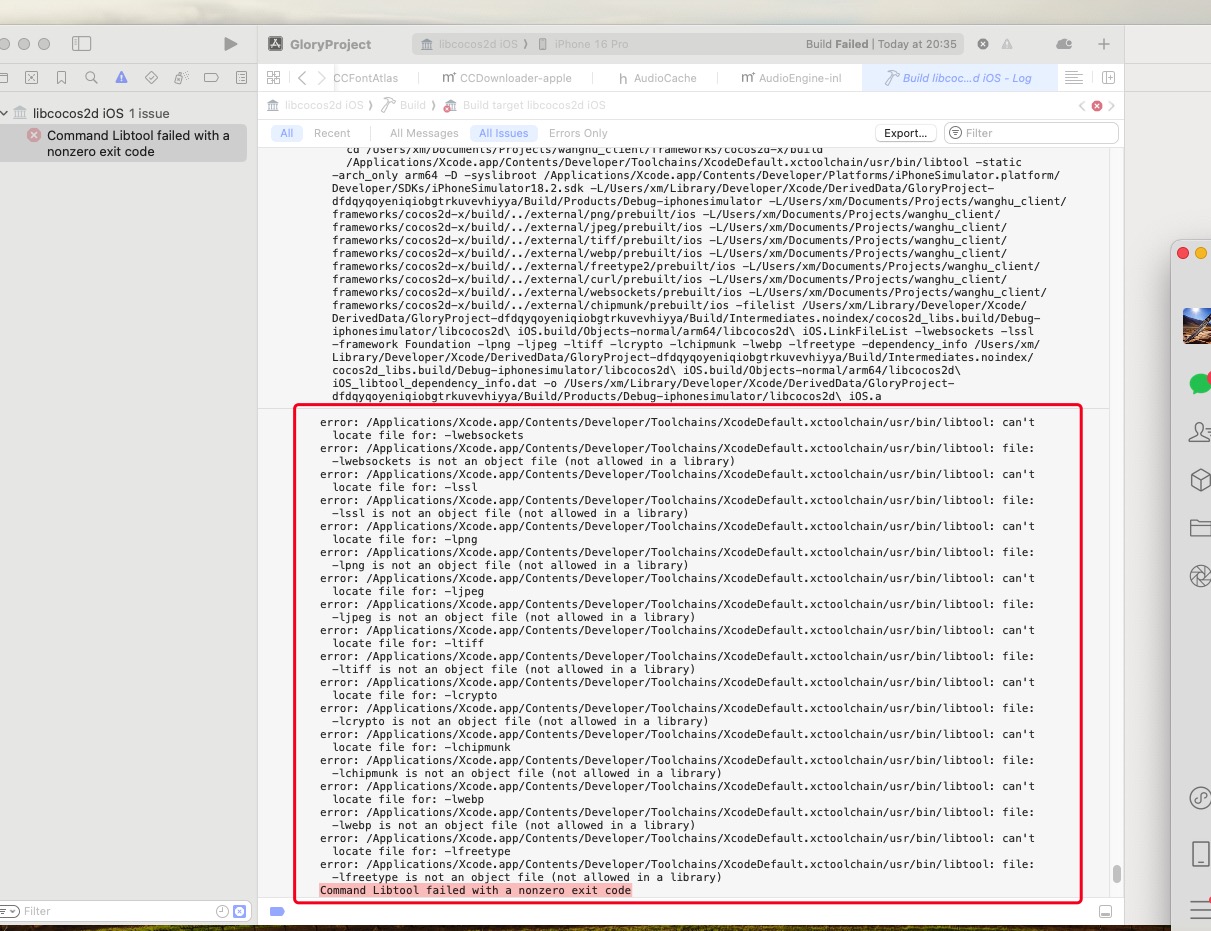Toggle the navigator filter blue square icon

tap(239, 911)
